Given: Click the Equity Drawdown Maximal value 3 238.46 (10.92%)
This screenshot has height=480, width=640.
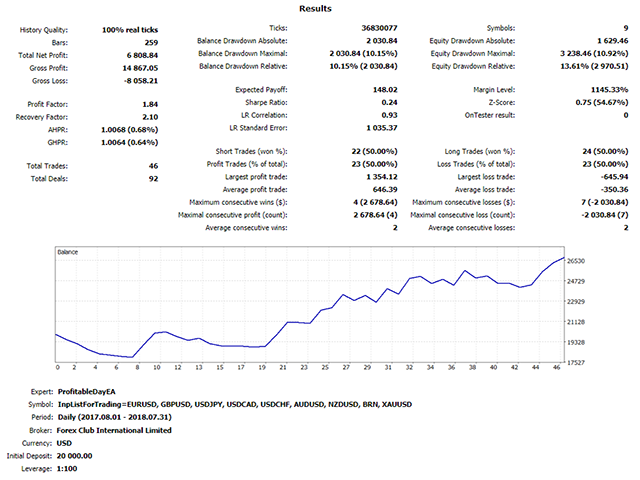Looking at the screenshot, I should coord(594,53).
